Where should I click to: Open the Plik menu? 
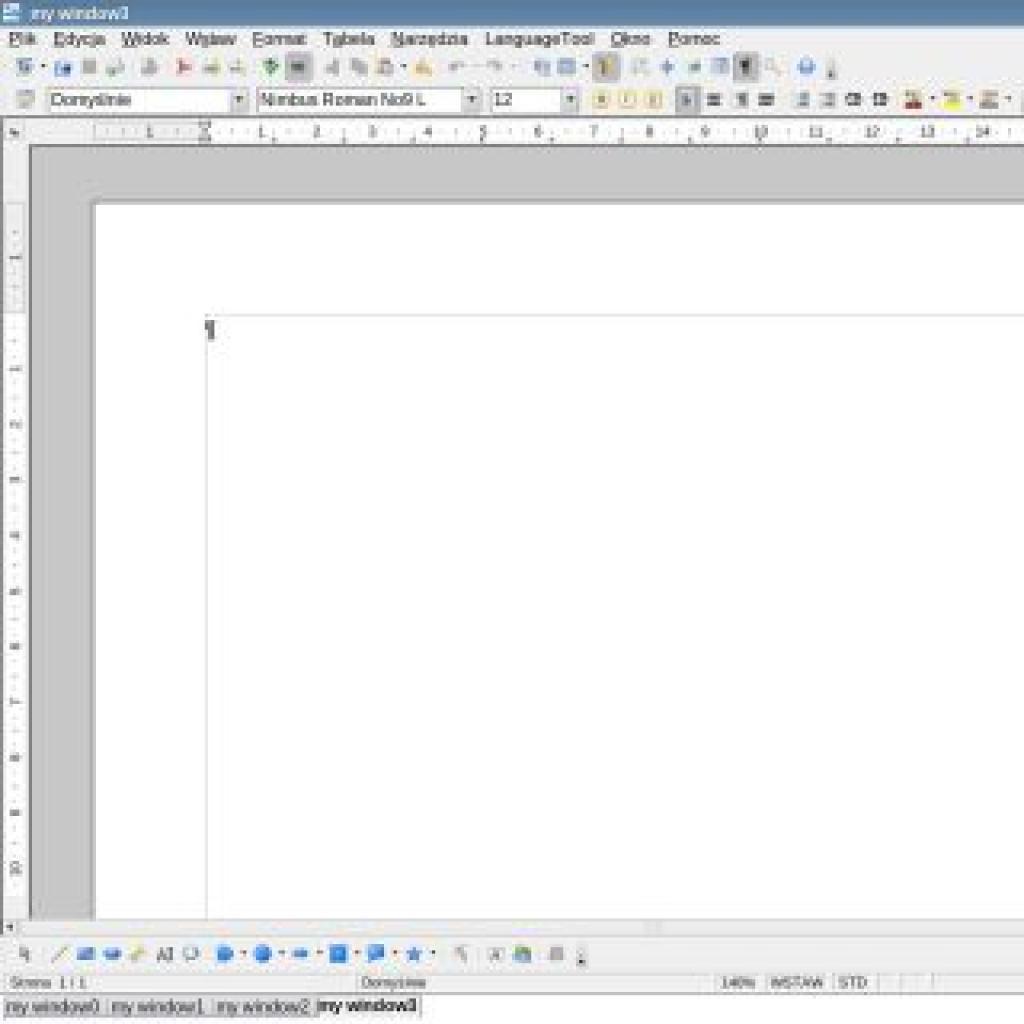tap(22, 39)
